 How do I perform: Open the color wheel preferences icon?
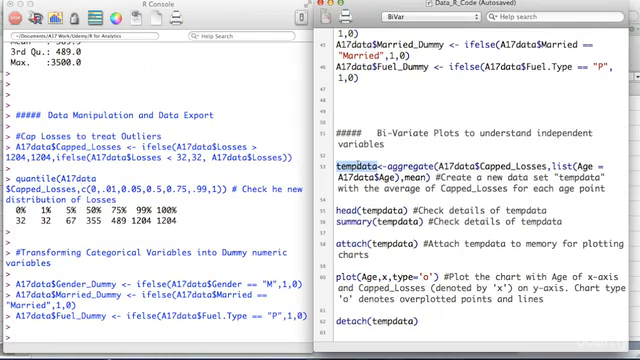point(116,18)
